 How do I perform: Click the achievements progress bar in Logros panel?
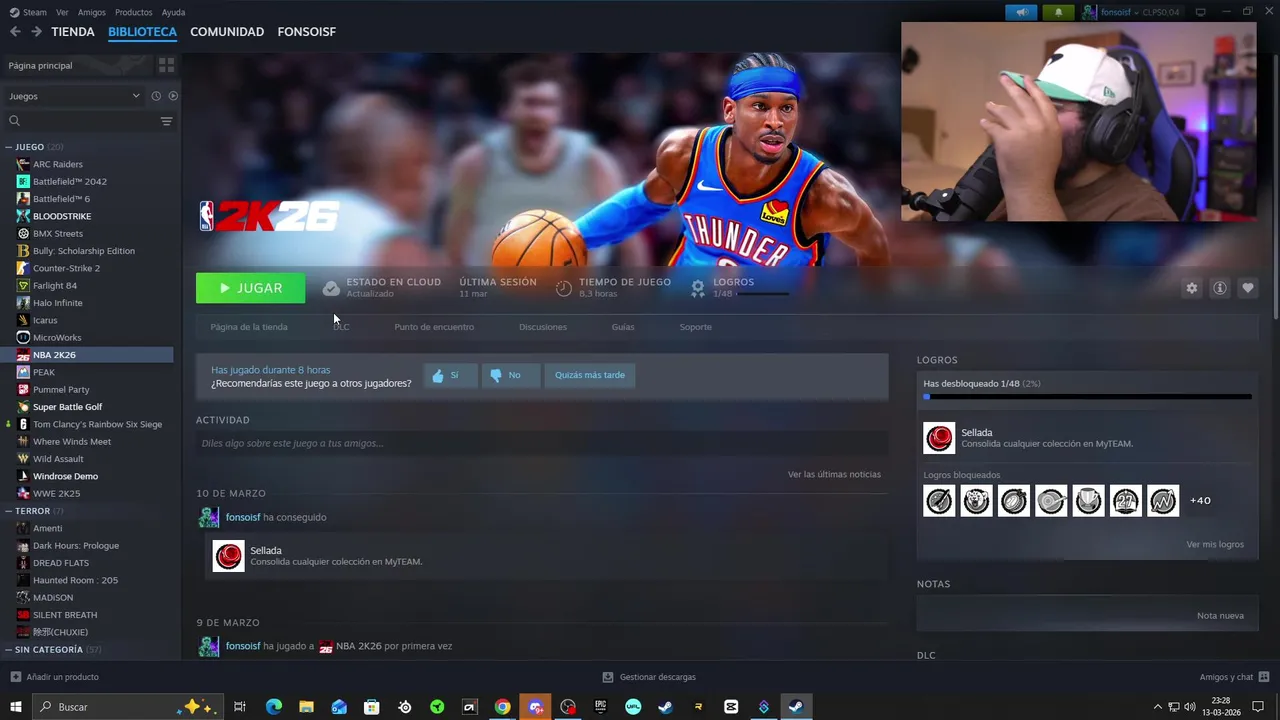click(1088, 397)
